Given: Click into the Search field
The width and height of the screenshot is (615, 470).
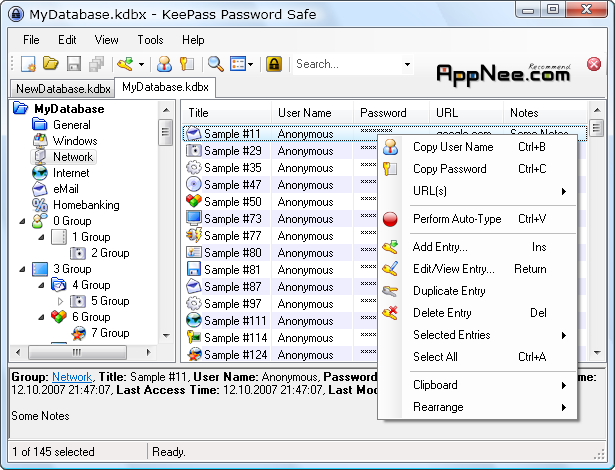Looking at the screenshot, I should [x=347, y=64].
